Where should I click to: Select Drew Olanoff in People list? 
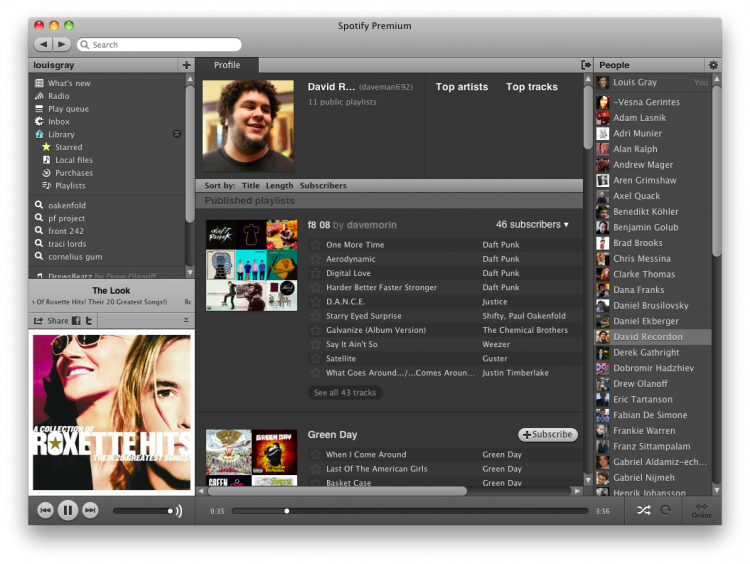tap(653, 384)
